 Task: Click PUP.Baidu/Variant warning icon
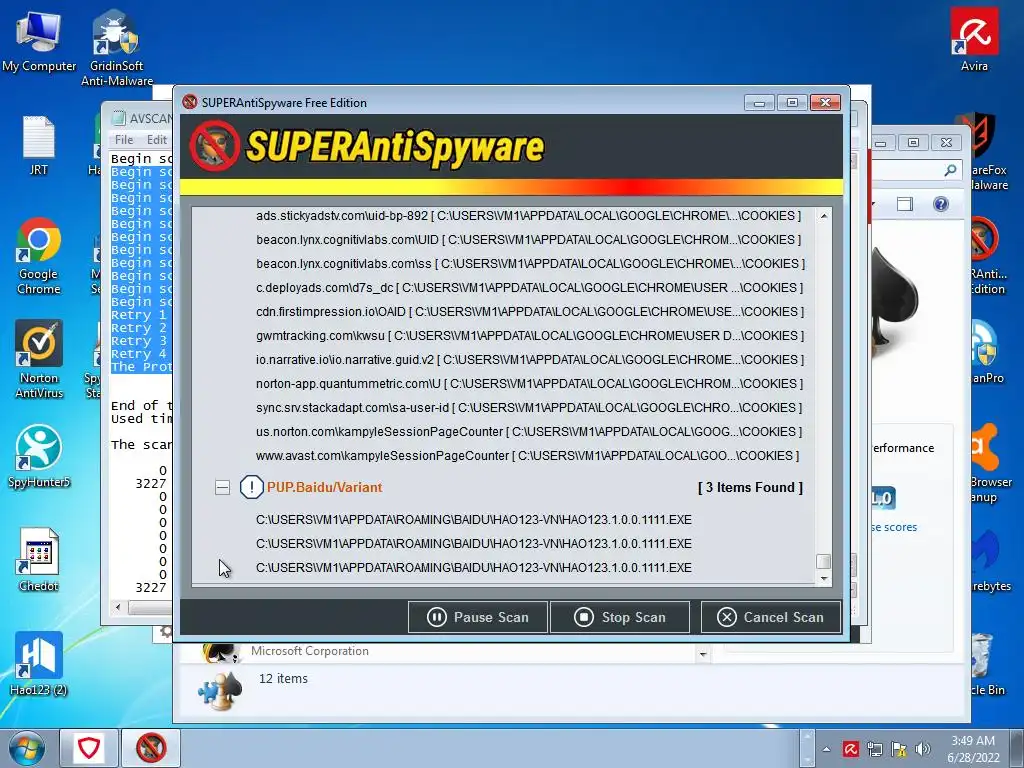click(251, 487)
